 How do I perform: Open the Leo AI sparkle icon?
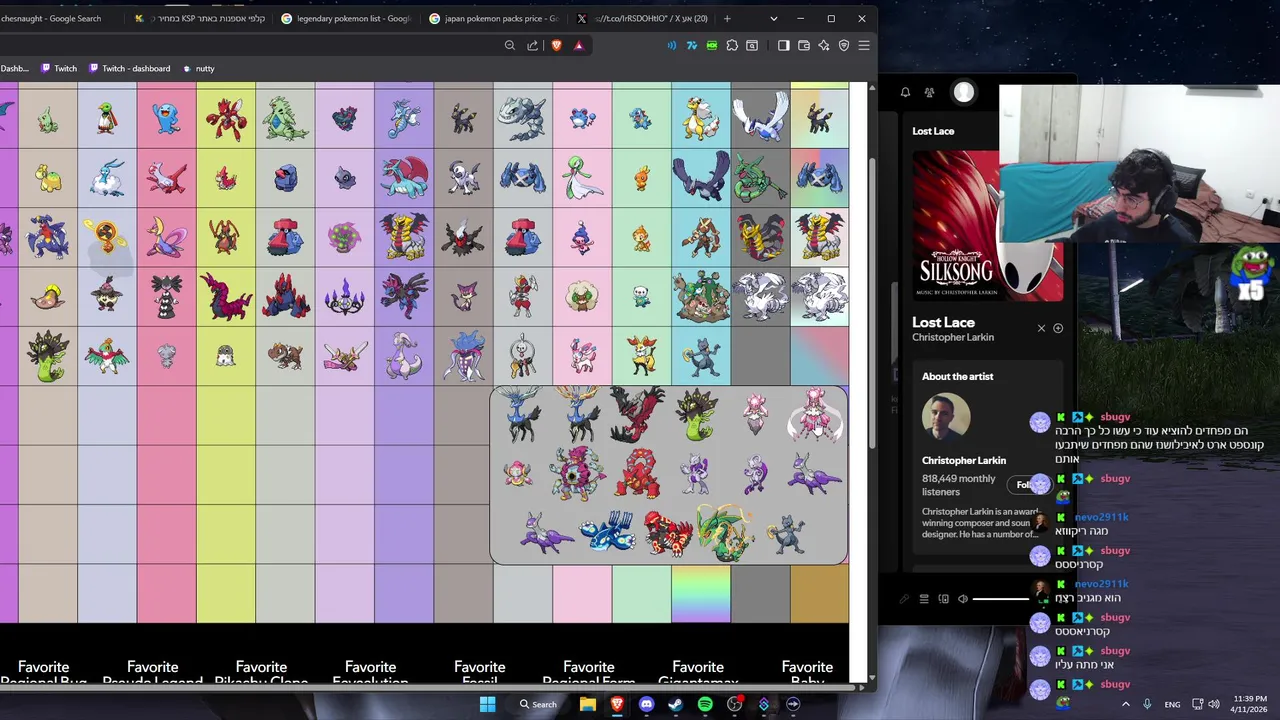click(x=823, y=45)
